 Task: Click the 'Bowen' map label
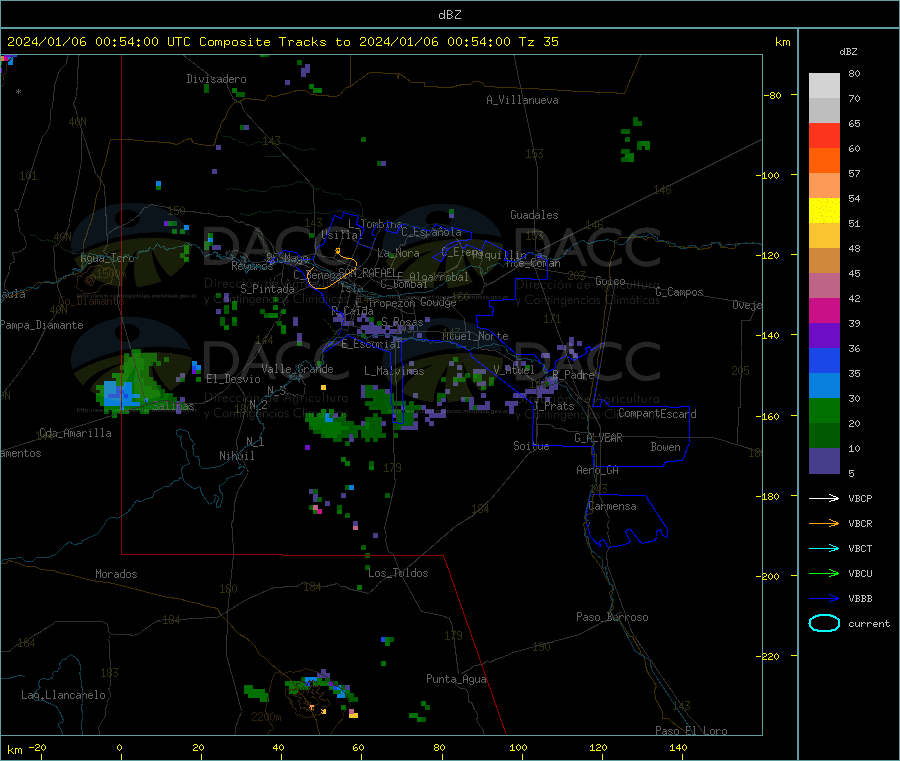(x=665, y=447)
